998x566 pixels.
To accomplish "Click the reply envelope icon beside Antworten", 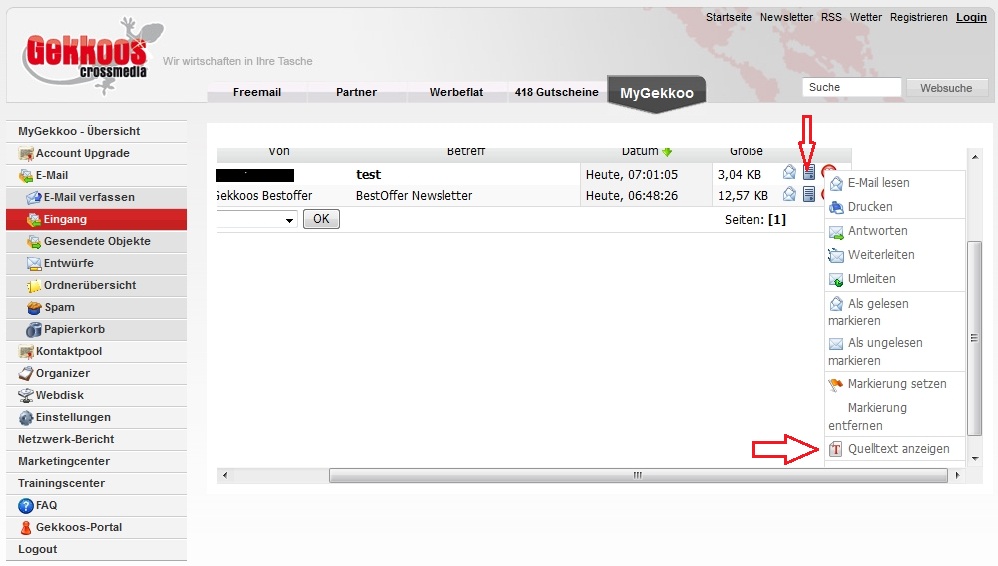I will (836, 232).
